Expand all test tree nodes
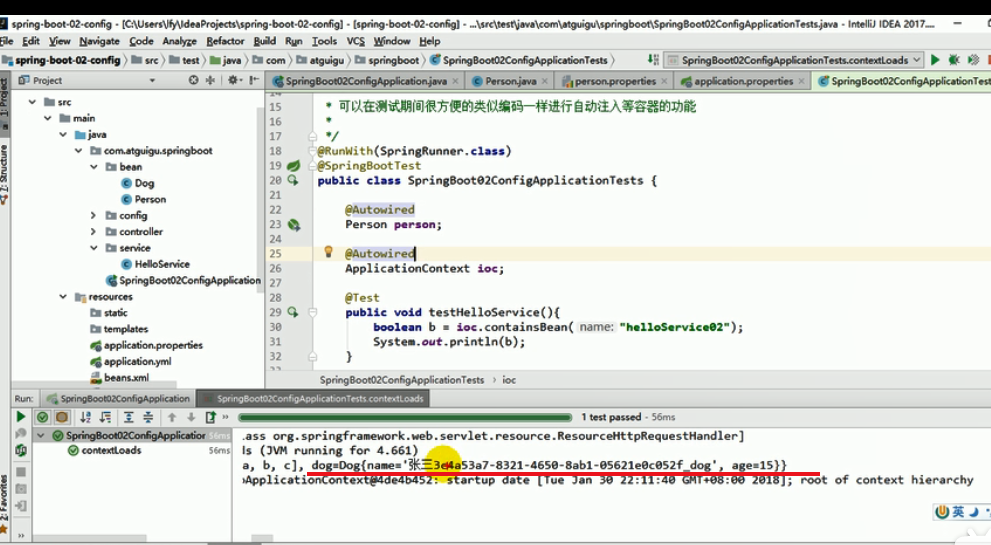 point(128,417)
